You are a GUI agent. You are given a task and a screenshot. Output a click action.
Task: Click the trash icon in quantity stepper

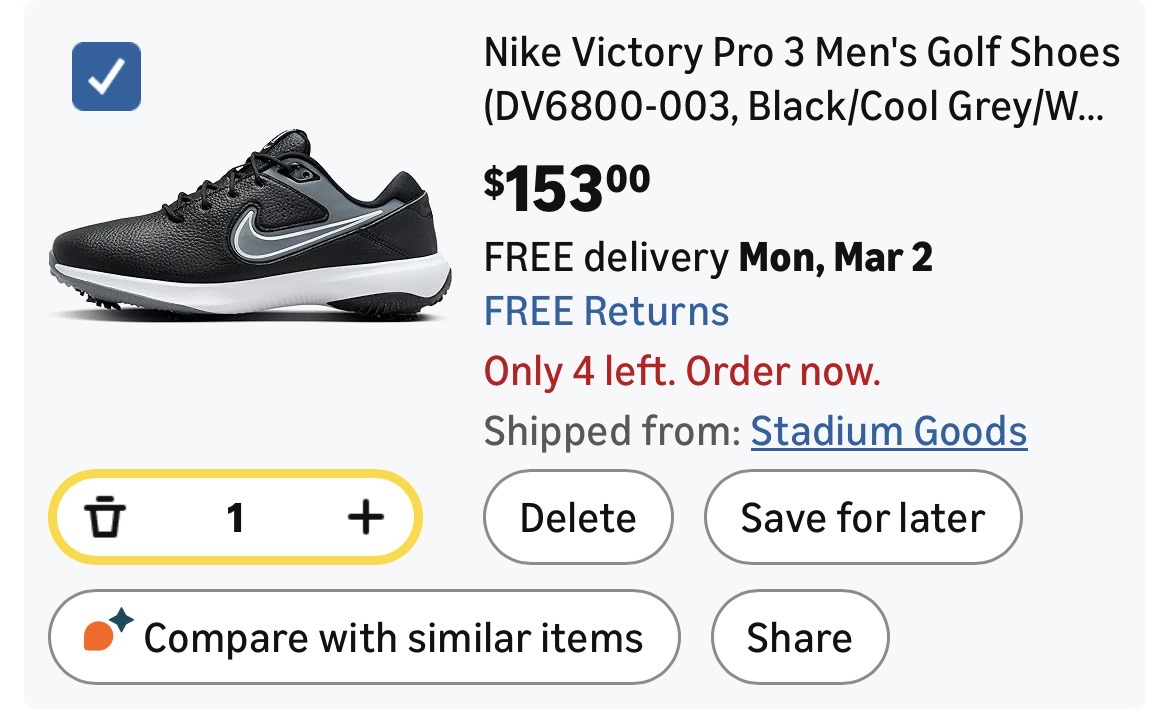click(x=104, y=518)
